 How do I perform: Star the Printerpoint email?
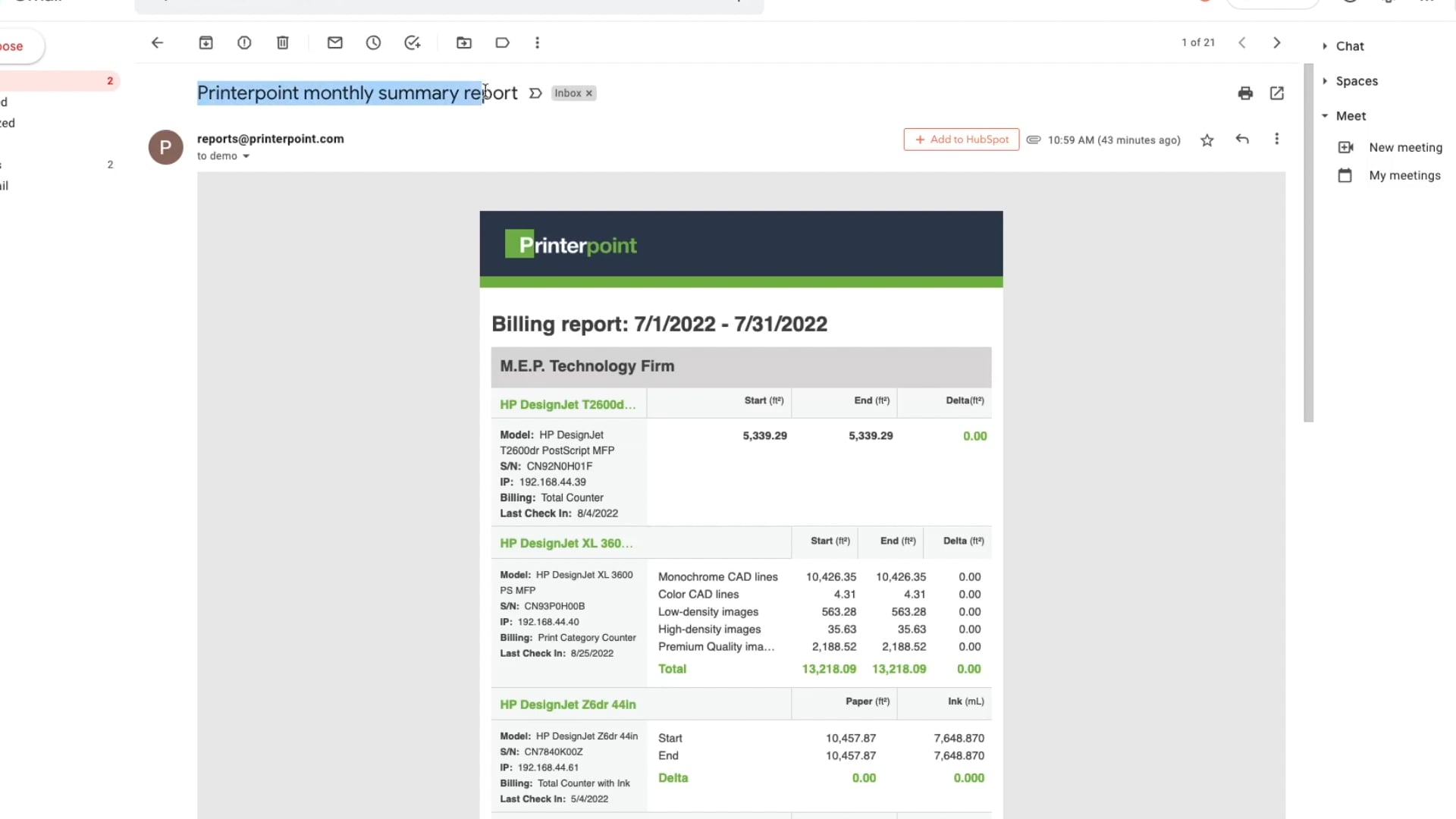pos(1207,140)
